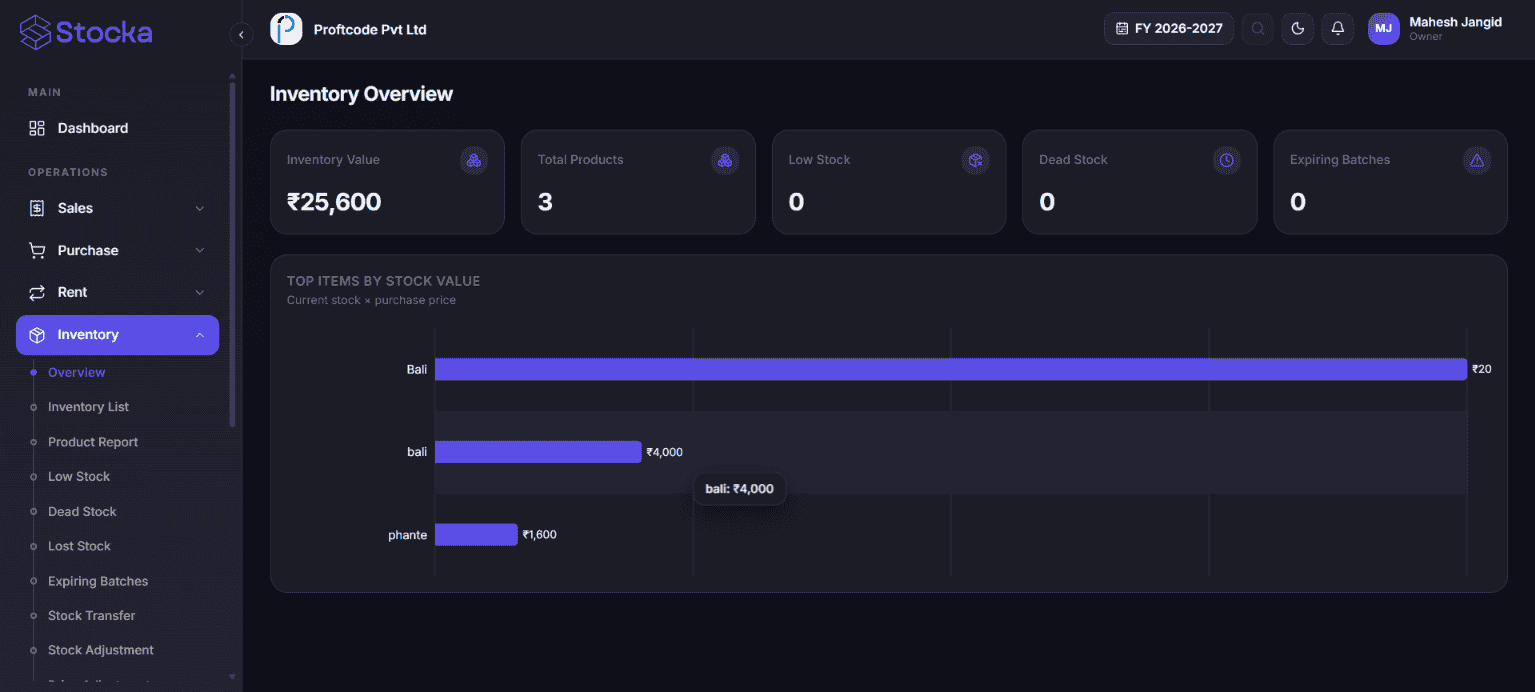Open Inventory List page
This screenshot has width=1535, height=692.
point(88,407)
